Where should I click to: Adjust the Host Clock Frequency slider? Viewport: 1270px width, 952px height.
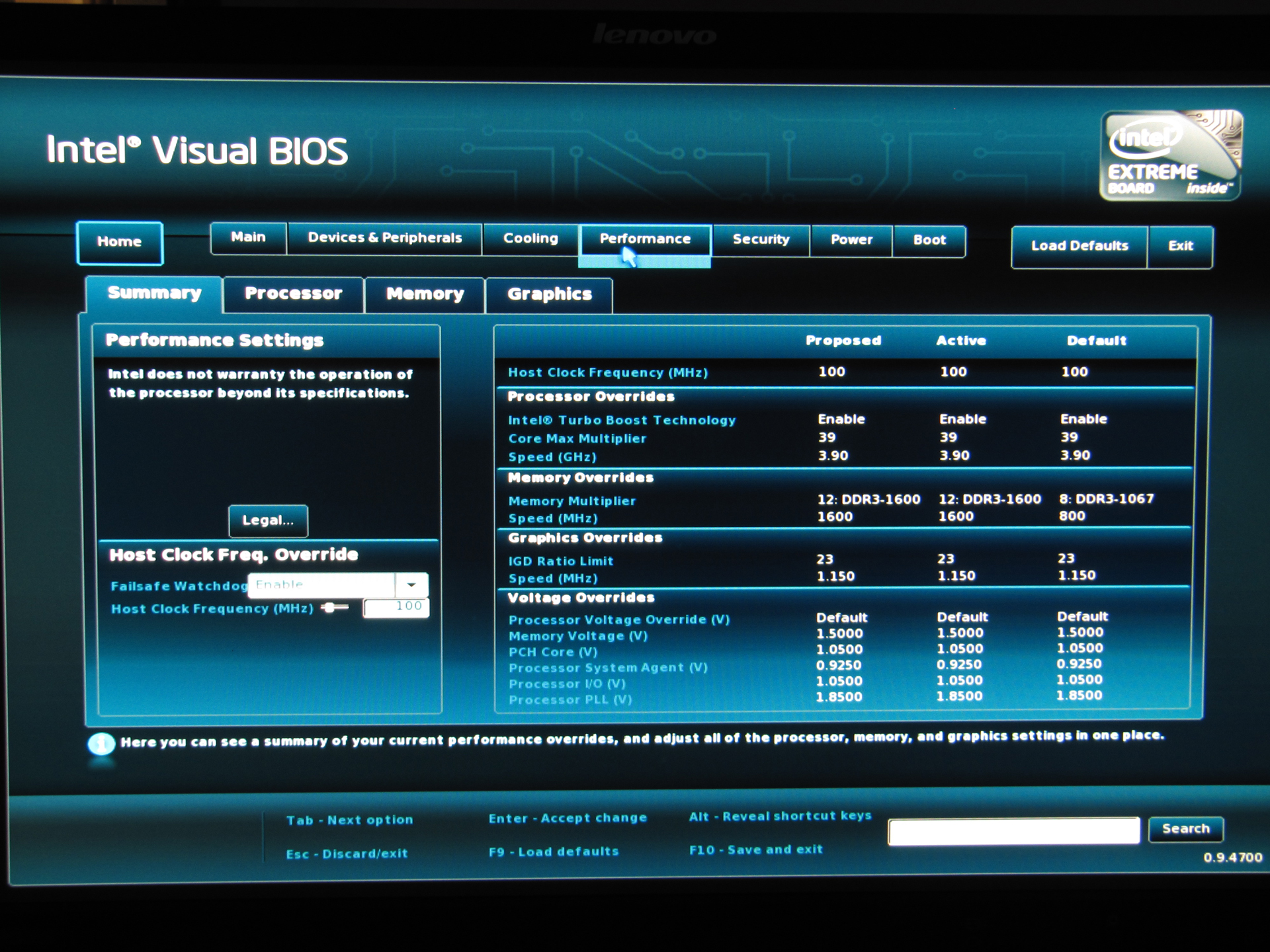335,608
